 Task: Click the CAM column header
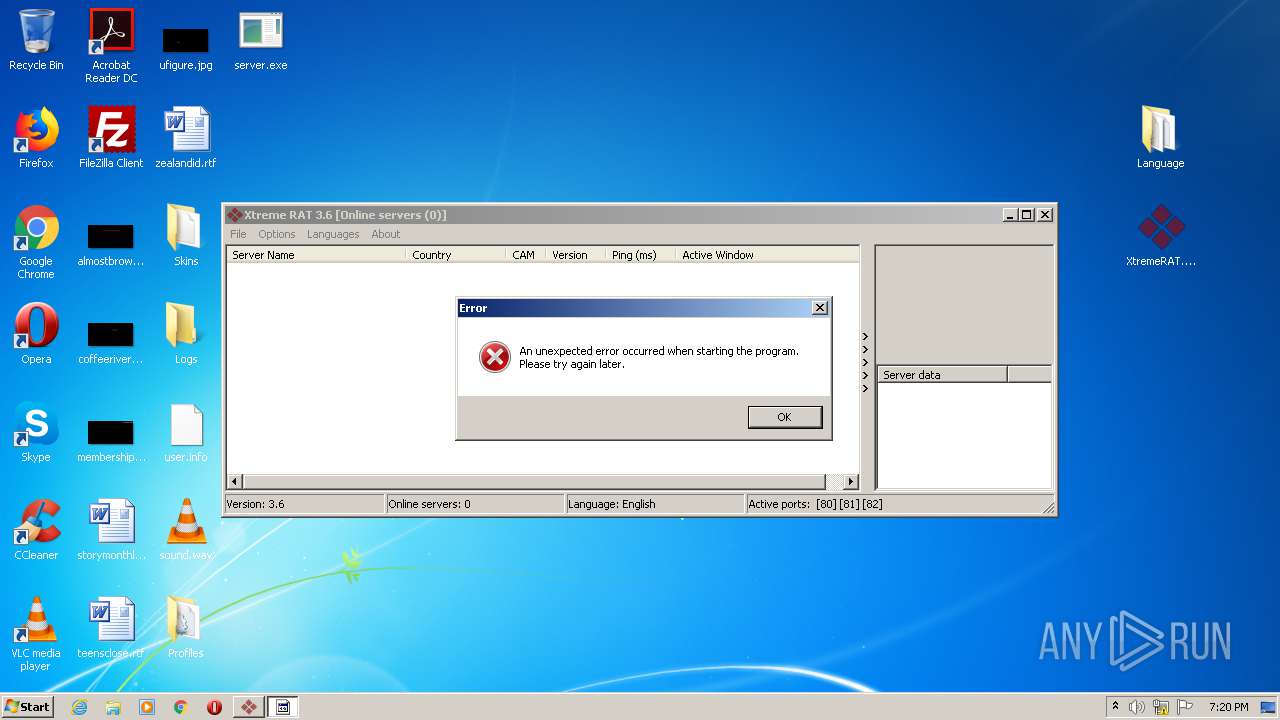click(526, 255)
